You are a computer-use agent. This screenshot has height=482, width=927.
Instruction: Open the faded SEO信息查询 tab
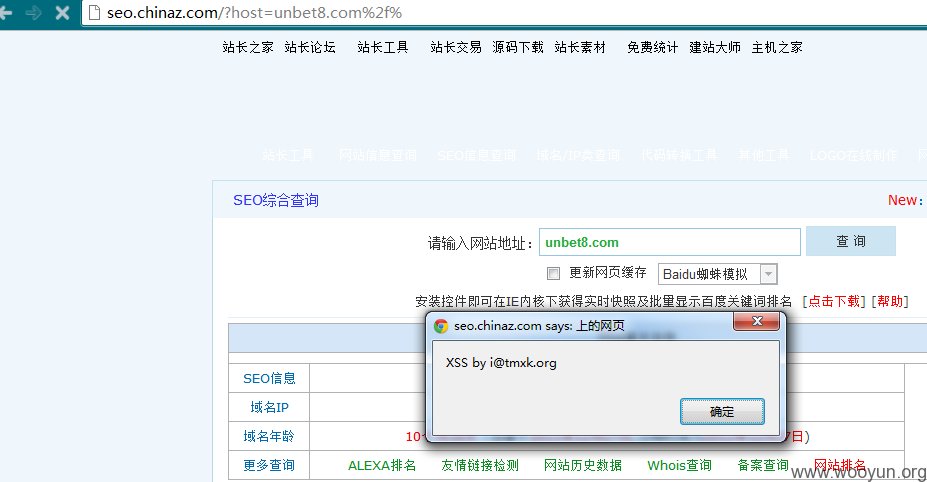pos(477,155)
